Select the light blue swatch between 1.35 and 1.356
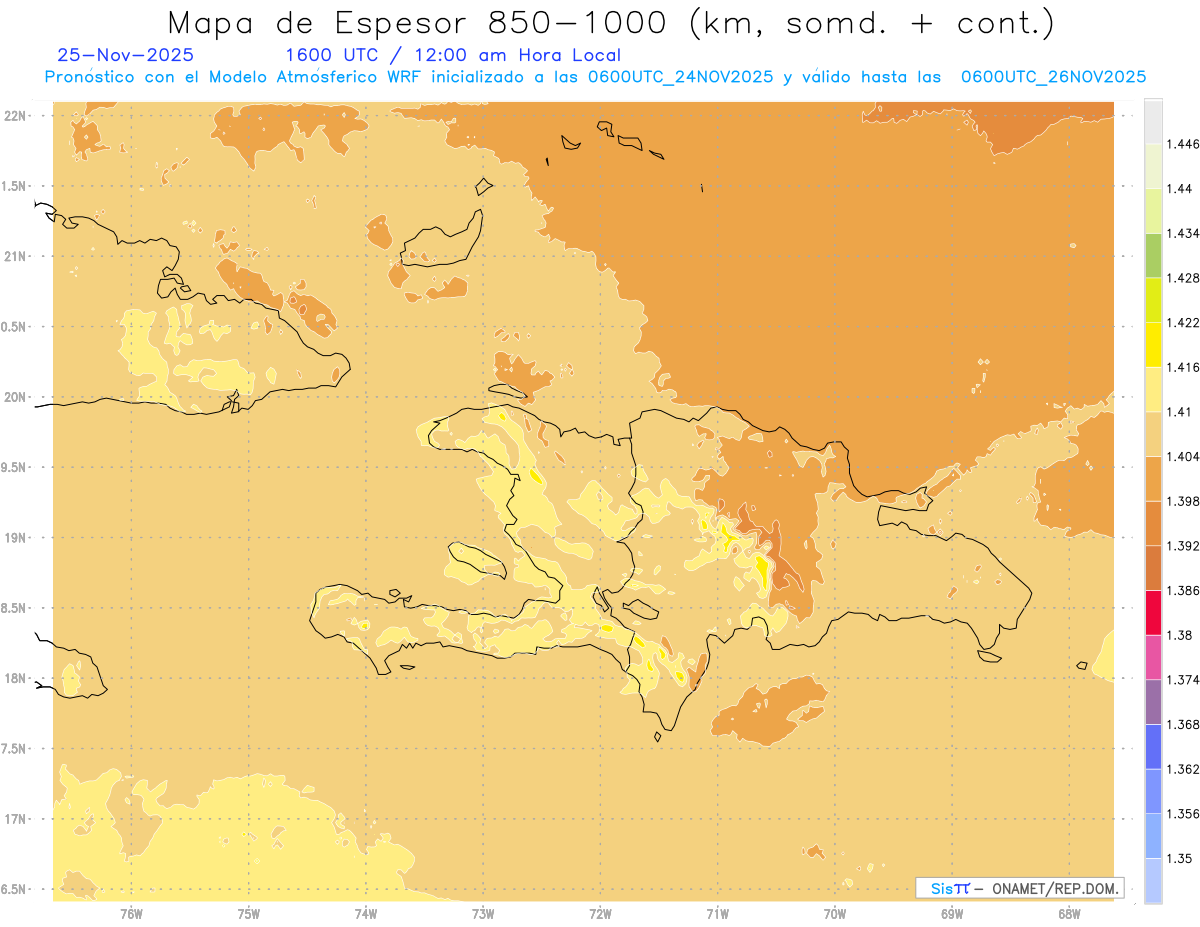Screen dimensions: 1200x927 (x=1153, y=836)
